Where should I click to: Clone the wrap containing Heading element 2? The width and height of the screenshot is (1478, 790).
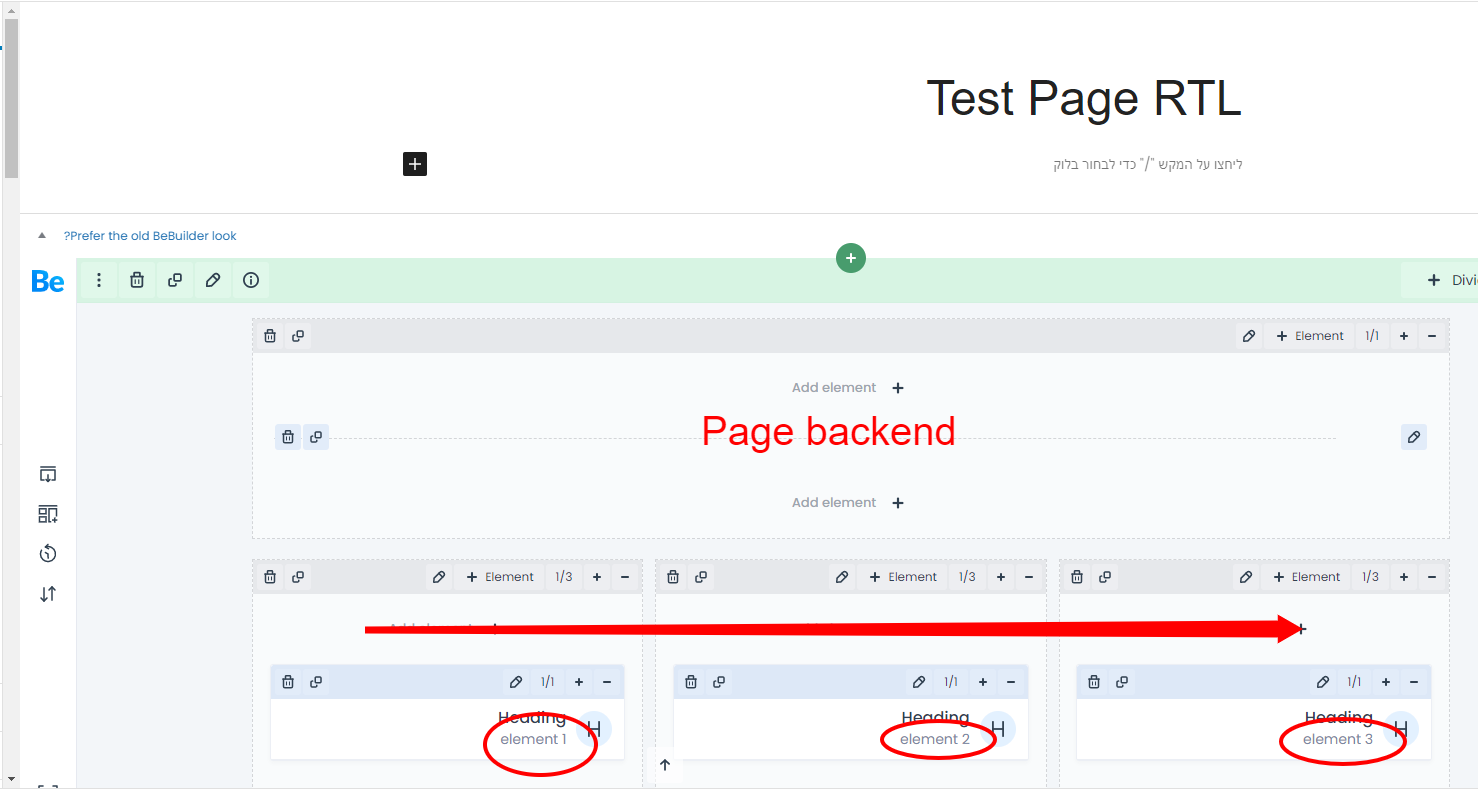(x=701, y=577)
